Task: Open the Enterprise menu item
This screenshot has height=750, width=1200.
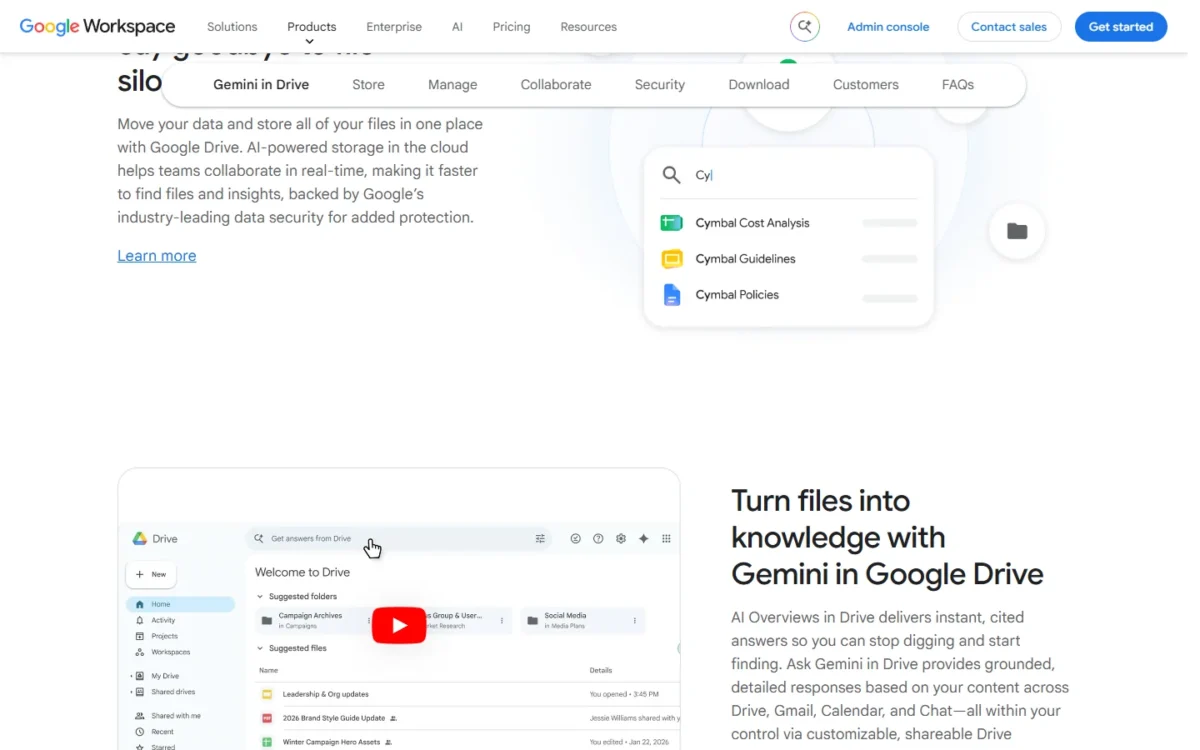Action: click(x=394, y=27)
